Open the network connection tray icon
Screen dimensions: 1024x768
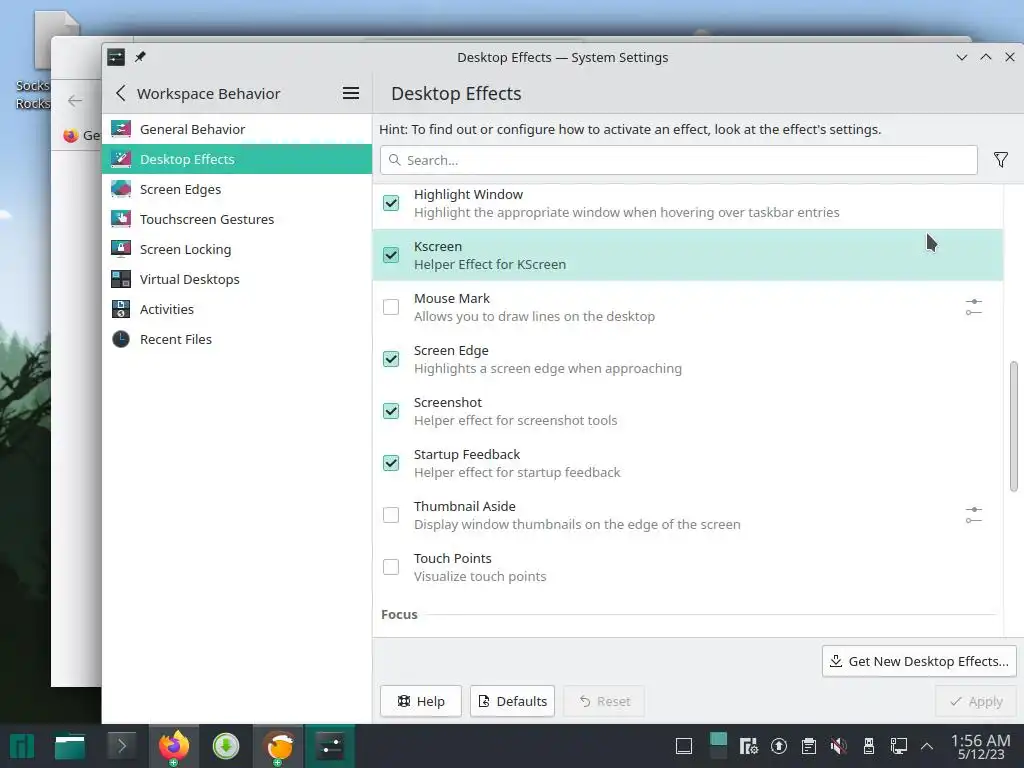(899, 746)
